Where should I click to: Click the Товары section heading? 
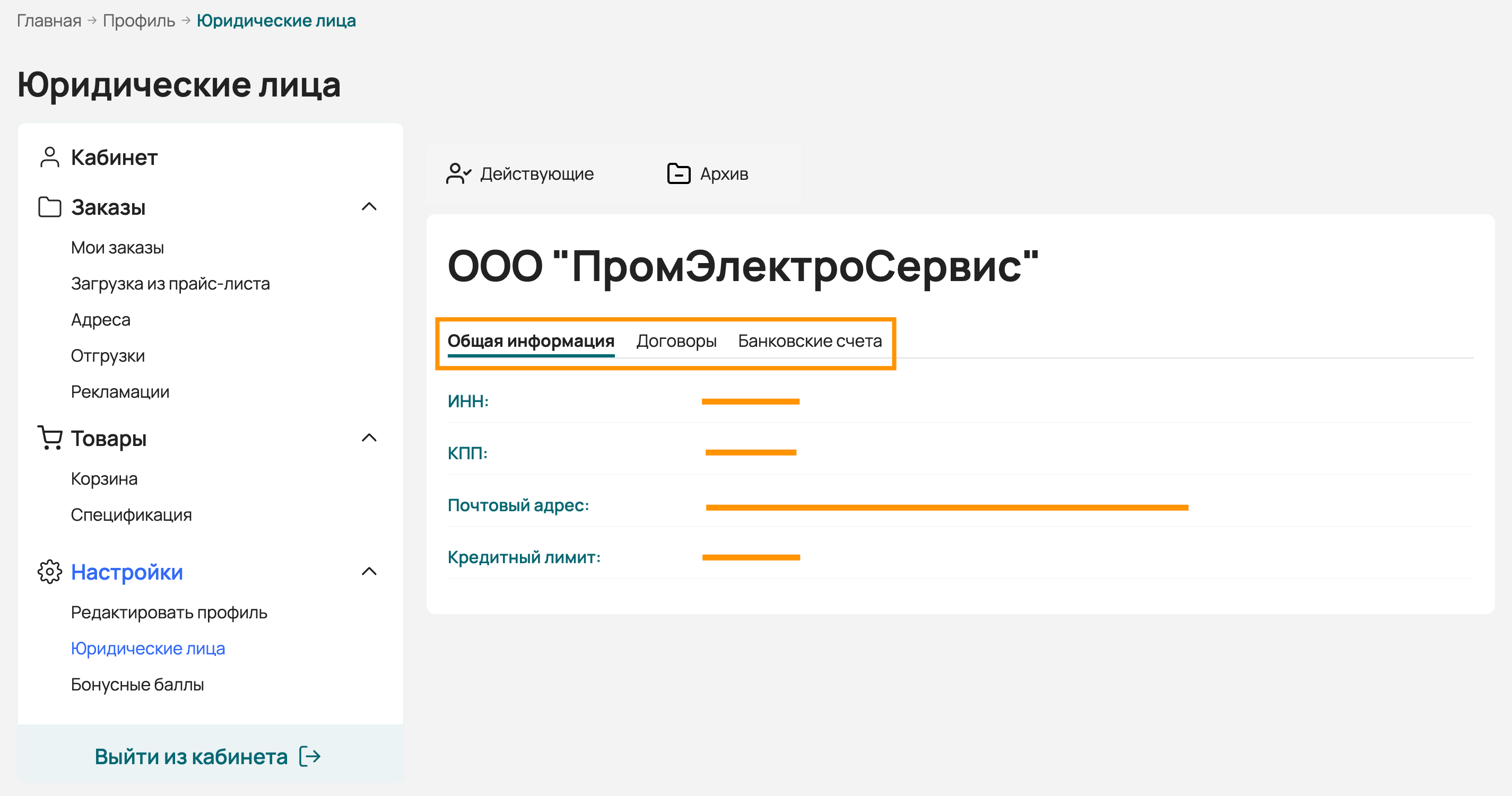(109, 438)
